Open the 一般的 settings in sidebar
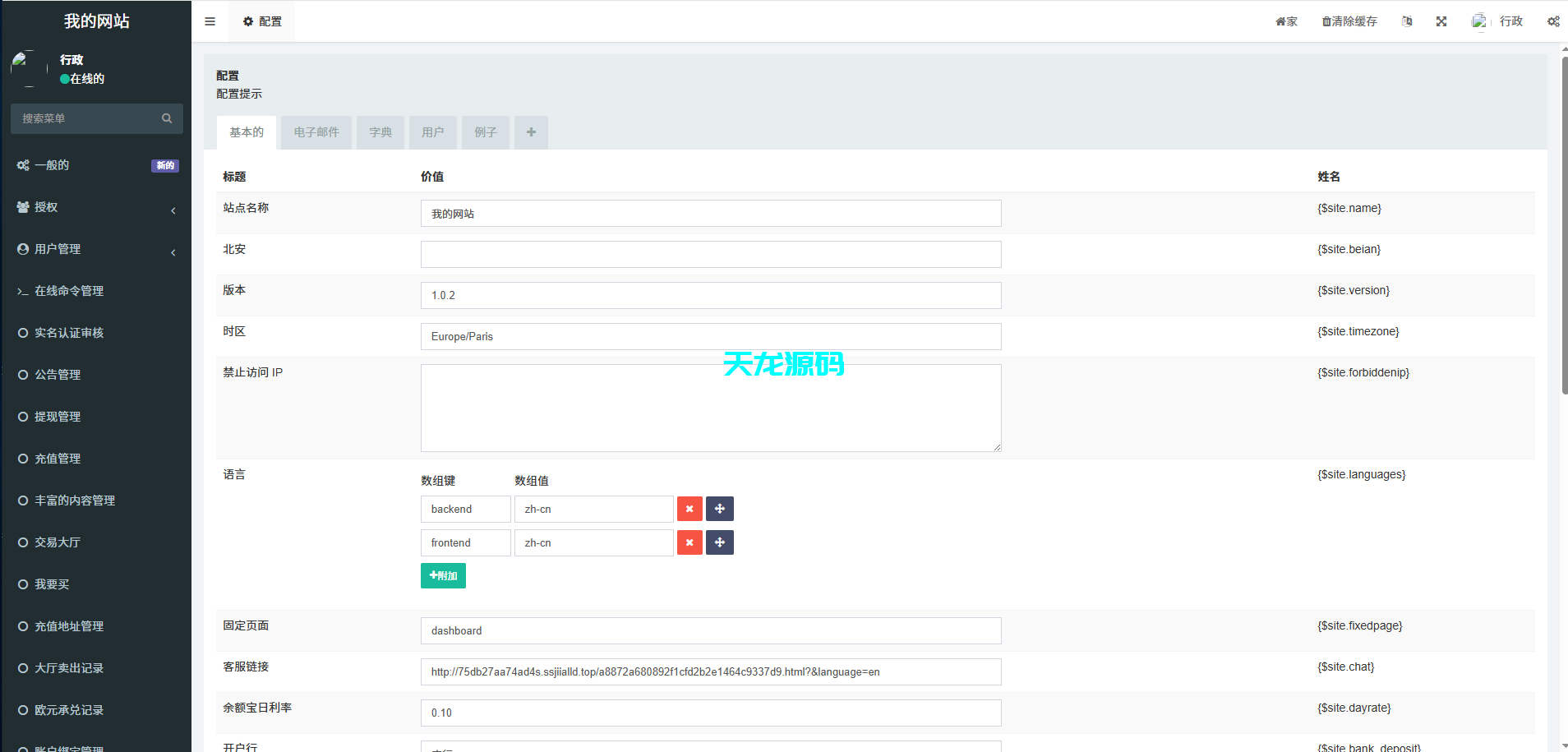Viewport: 1568px width, 752px height. (53, 164)
